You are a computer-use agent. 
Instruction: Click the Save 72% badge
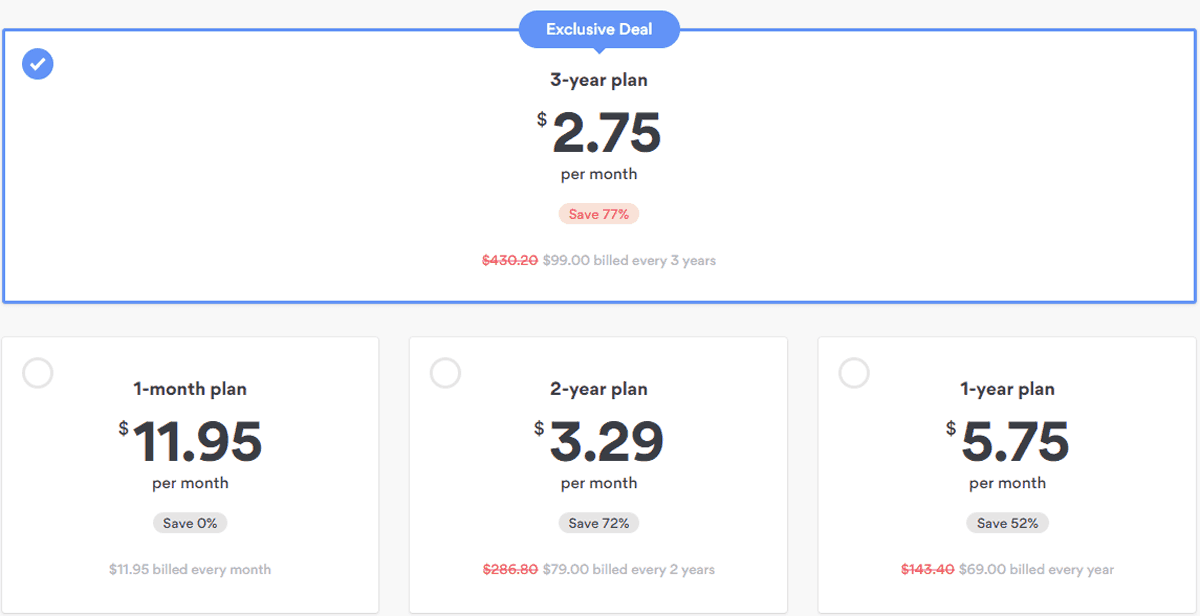(x=599, y=523)
